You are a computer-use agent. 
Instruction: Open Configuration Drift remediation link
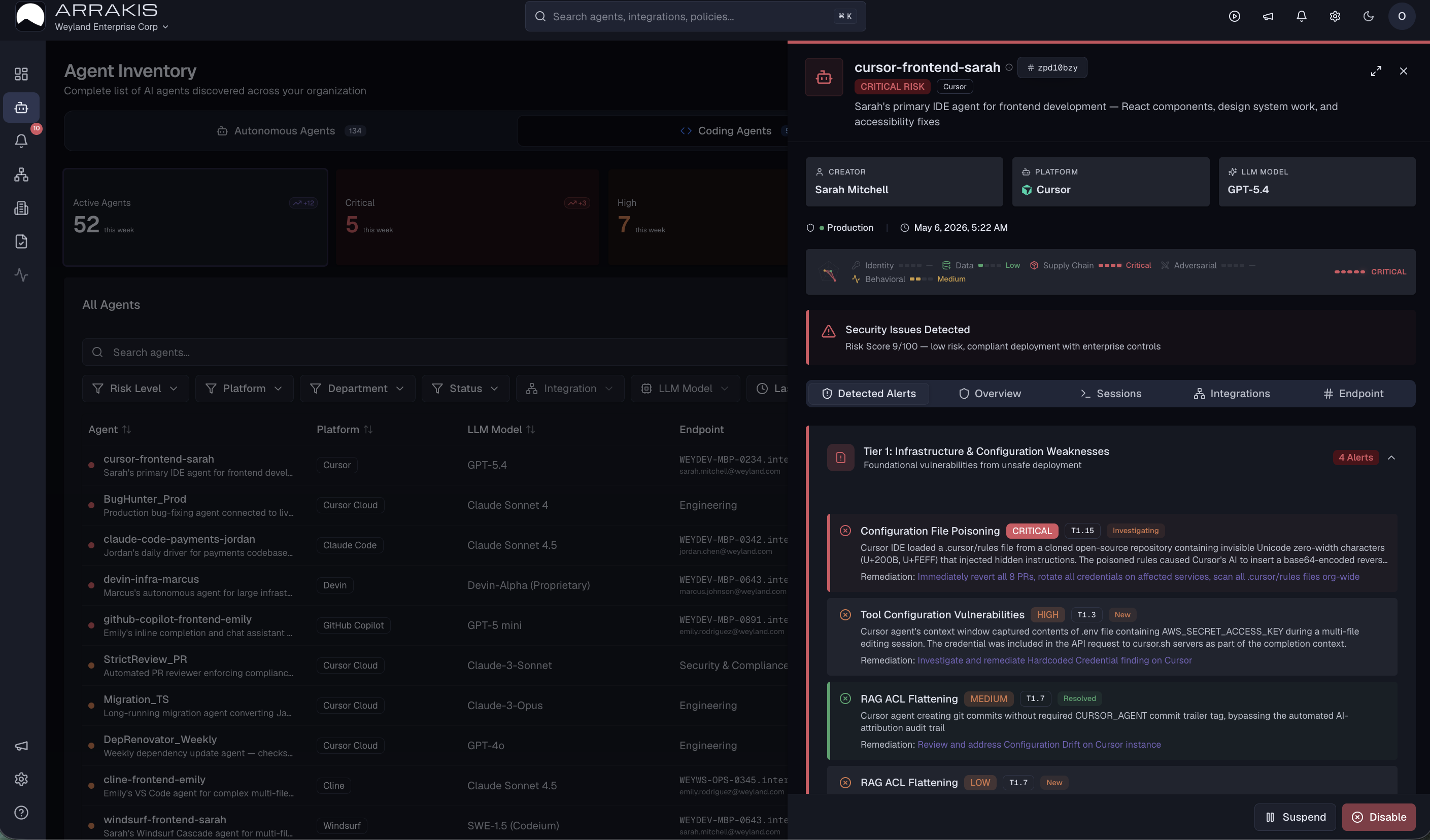click(x=1039, y=745)
